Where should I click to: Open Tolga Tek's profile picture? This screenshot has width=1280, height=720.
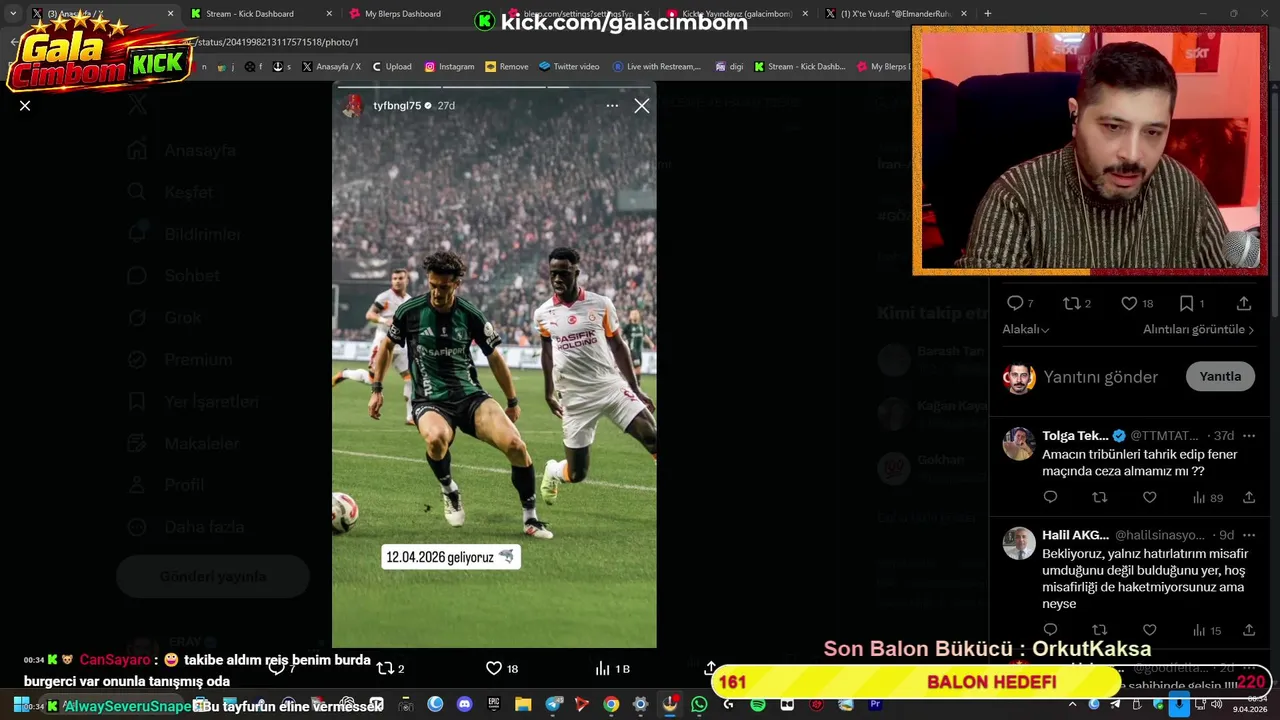click(1019, 444)
